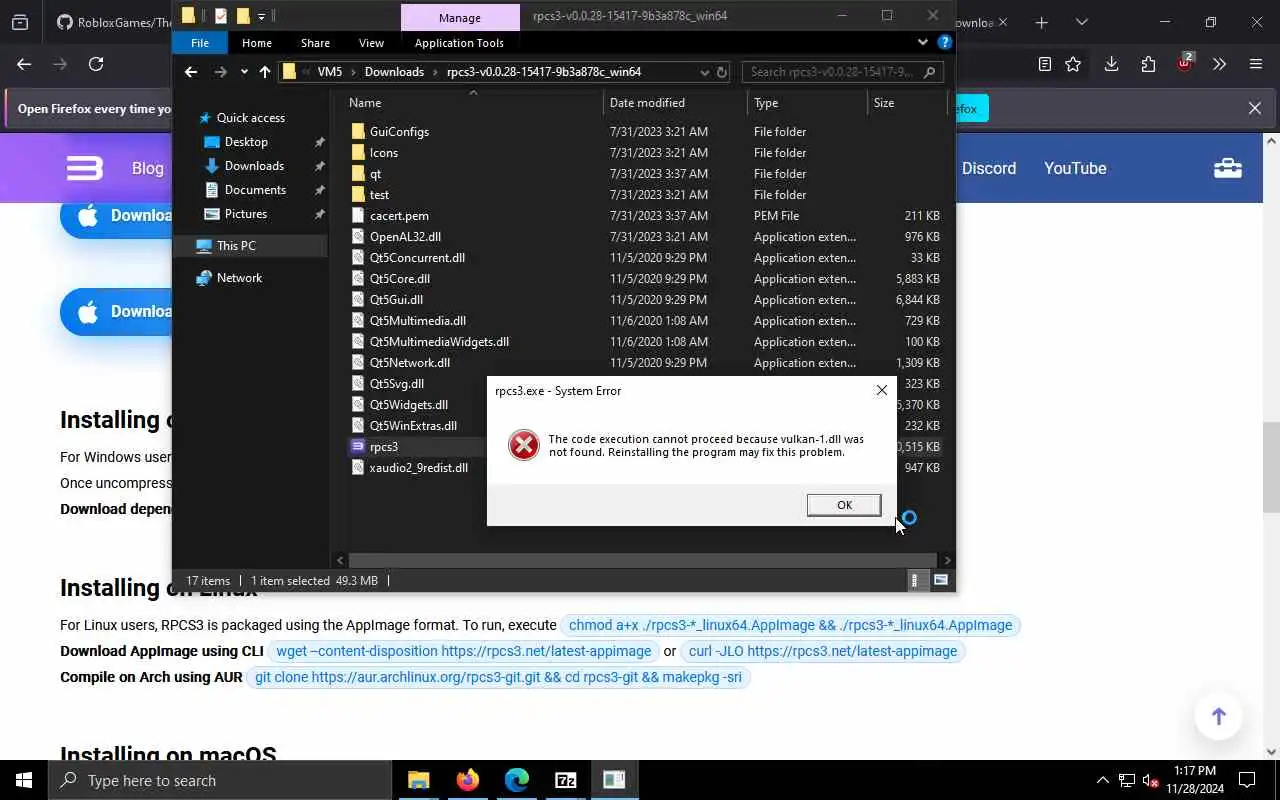Open Pictures in navigation pane
This screenshot has width=1280, height=800.
click(246, 214)
